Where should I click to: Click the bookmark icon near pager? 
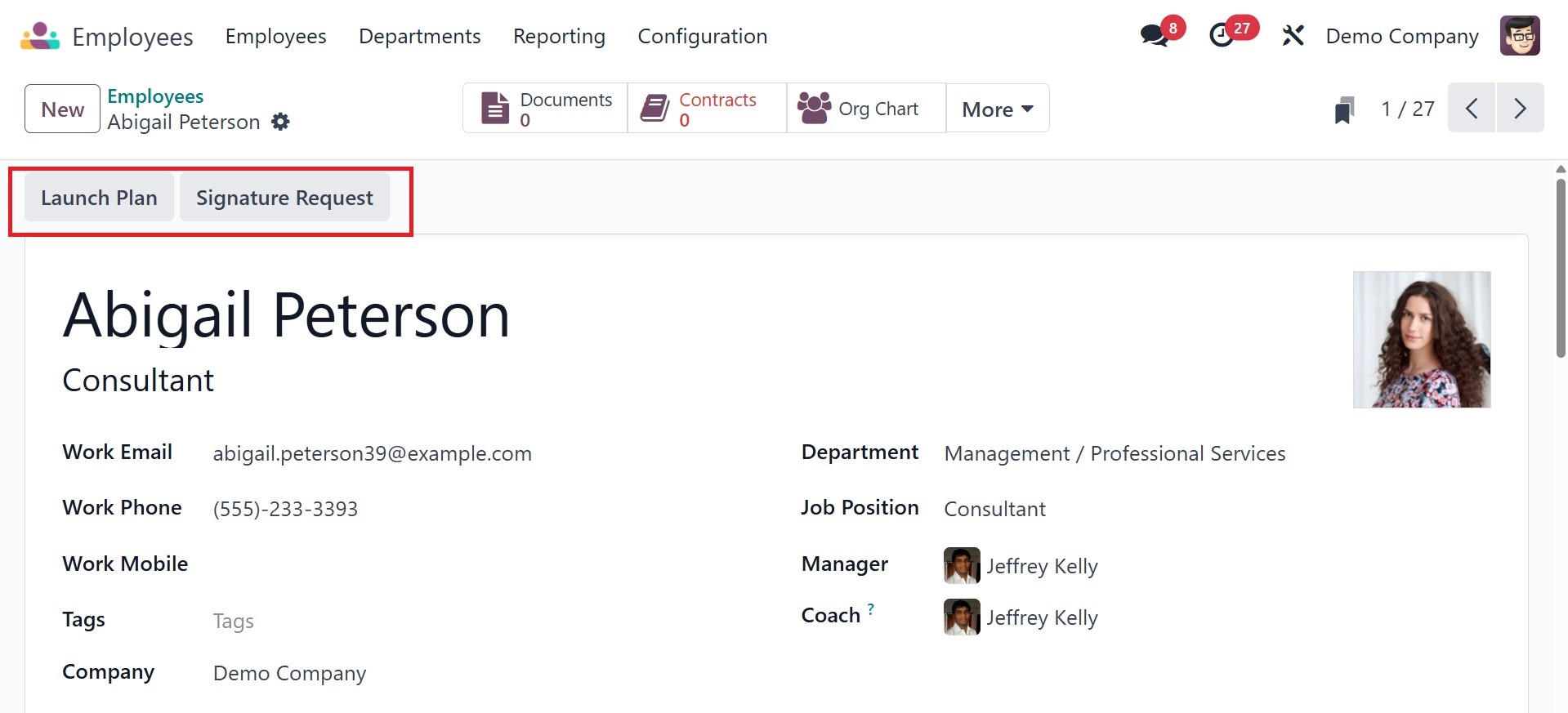(1344, 109)
